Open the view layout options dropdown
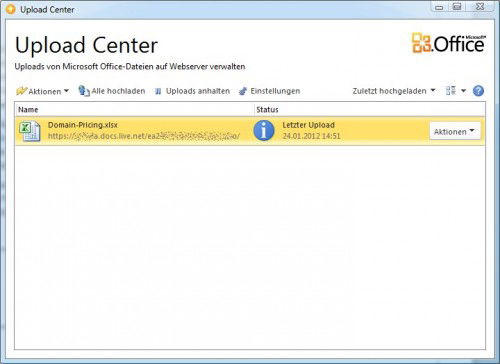This screenshot has height=364, width=500. (456, 91)
